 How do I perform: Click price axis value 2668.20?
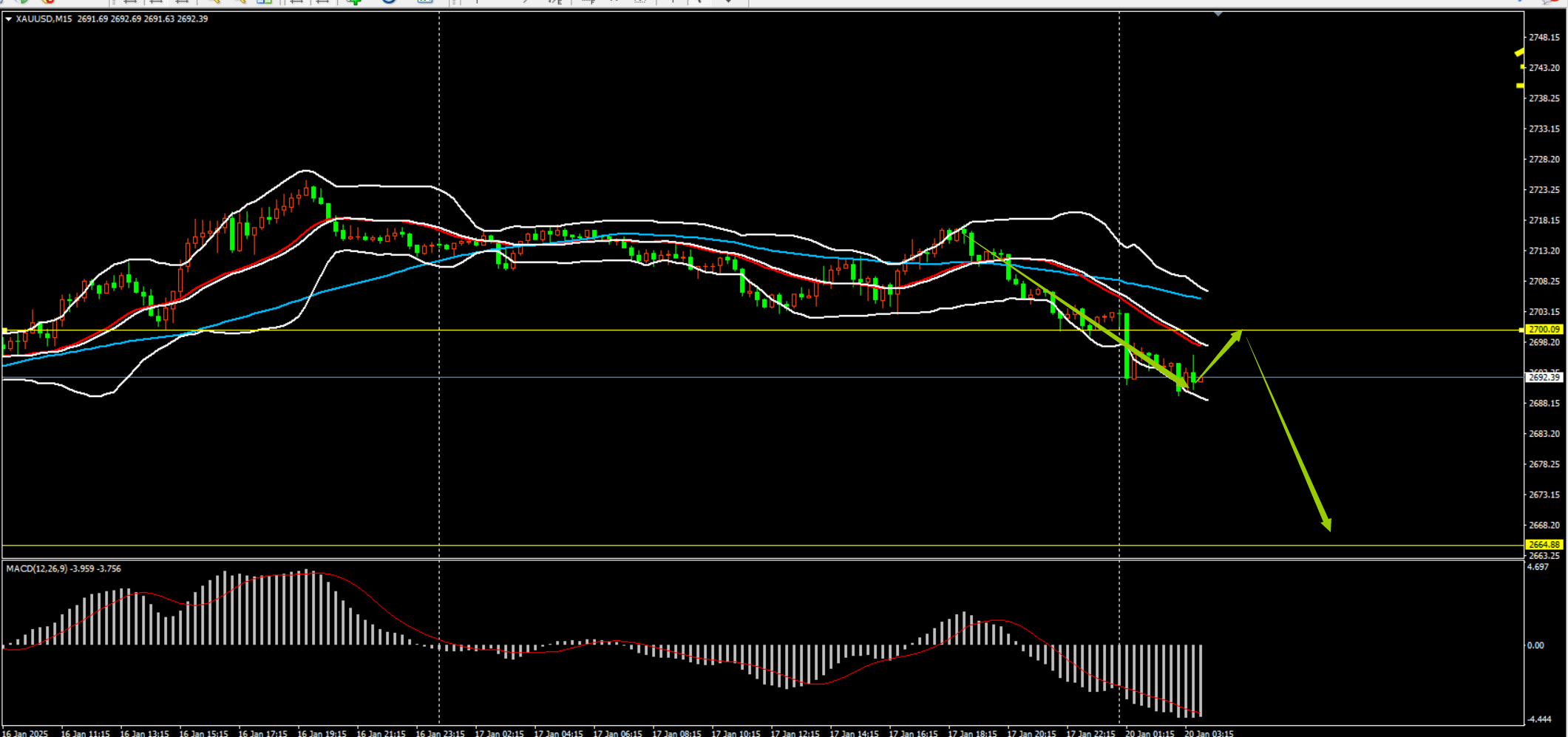coord(1544,526)
